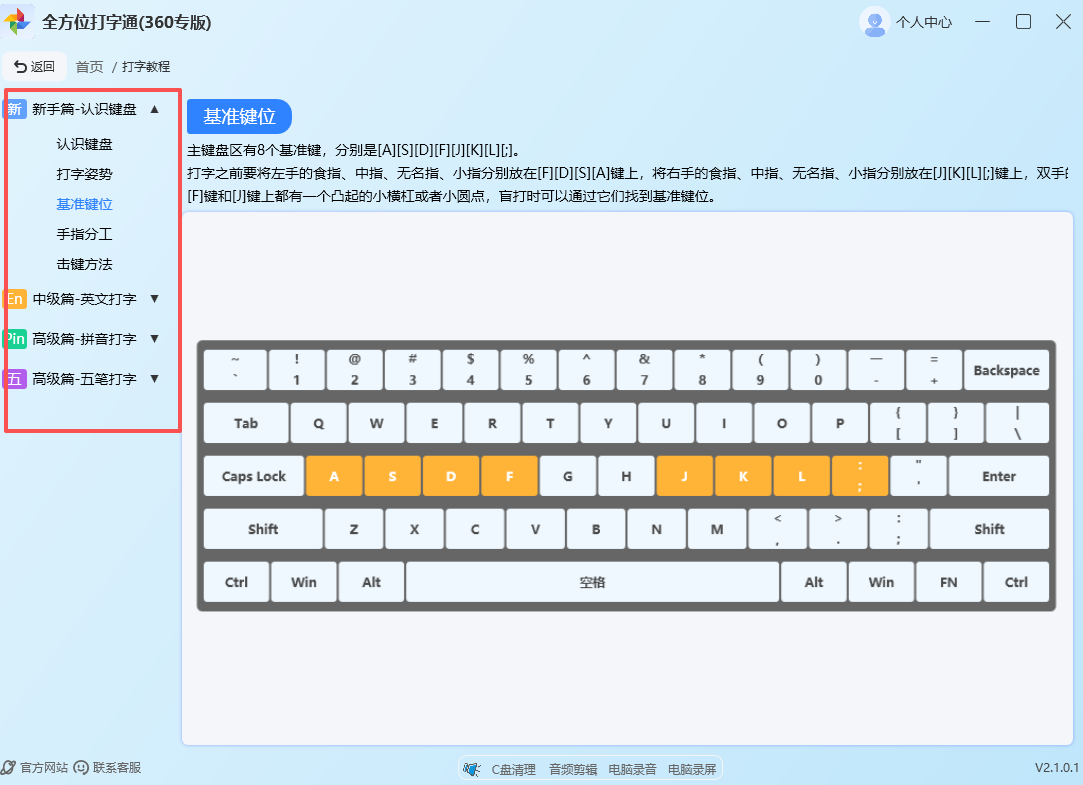Click the 官方网站 icon in the footer

tap(9, 767)
